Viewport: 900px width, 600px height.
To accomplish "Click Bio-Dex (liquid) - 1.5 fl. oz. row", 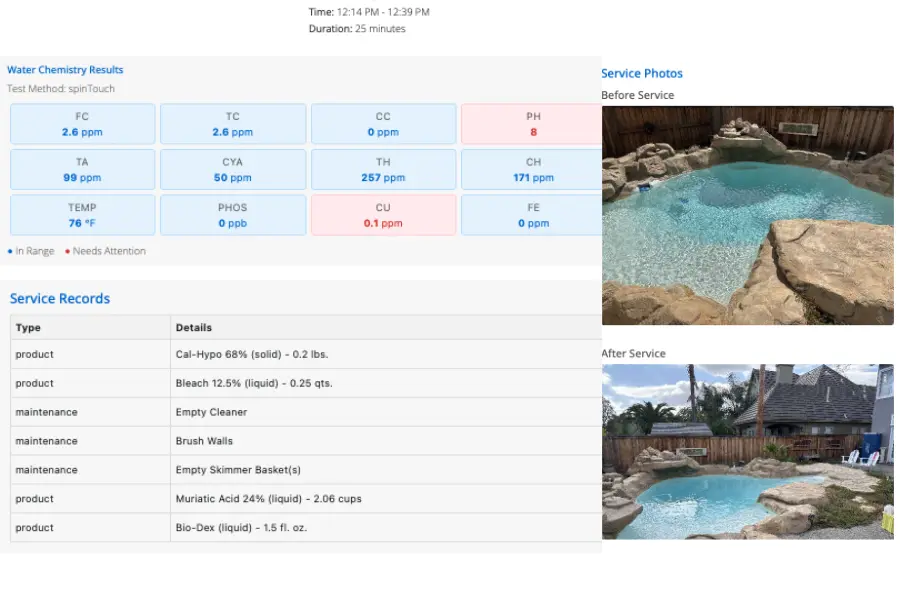I will (x=306, y=527).
